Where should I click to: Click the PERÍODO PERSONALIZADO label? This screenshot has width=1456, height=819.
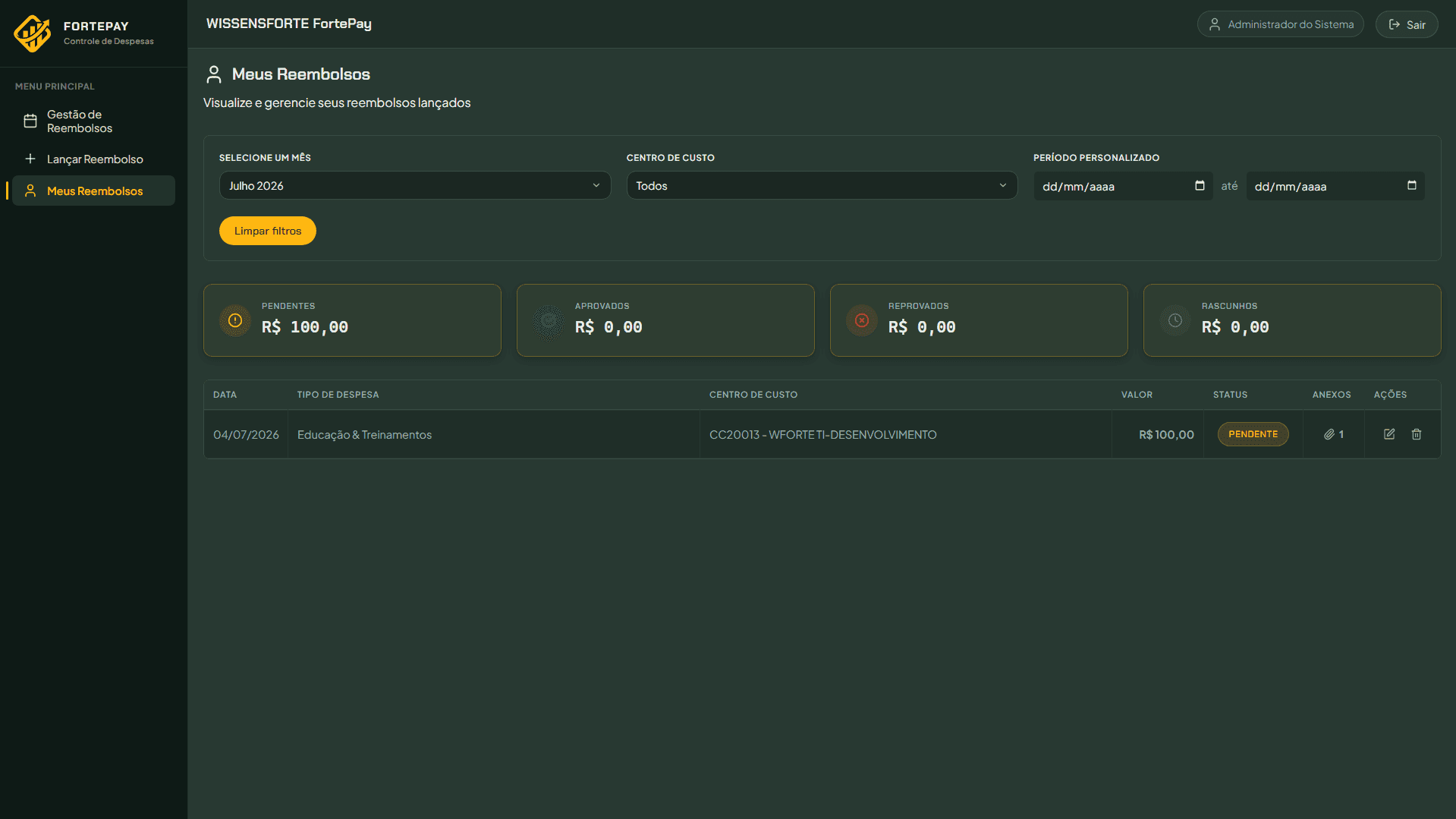point(1096,158)
